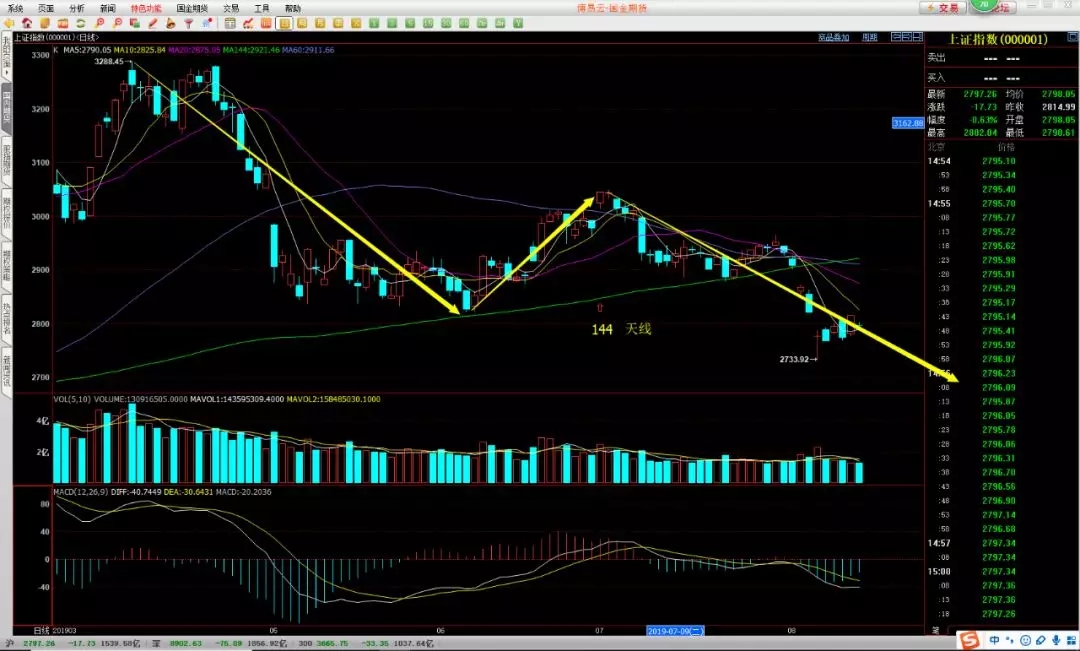Click the bell alert toolbar icon
Screen dimensions: 1080x651
(170, 23)
